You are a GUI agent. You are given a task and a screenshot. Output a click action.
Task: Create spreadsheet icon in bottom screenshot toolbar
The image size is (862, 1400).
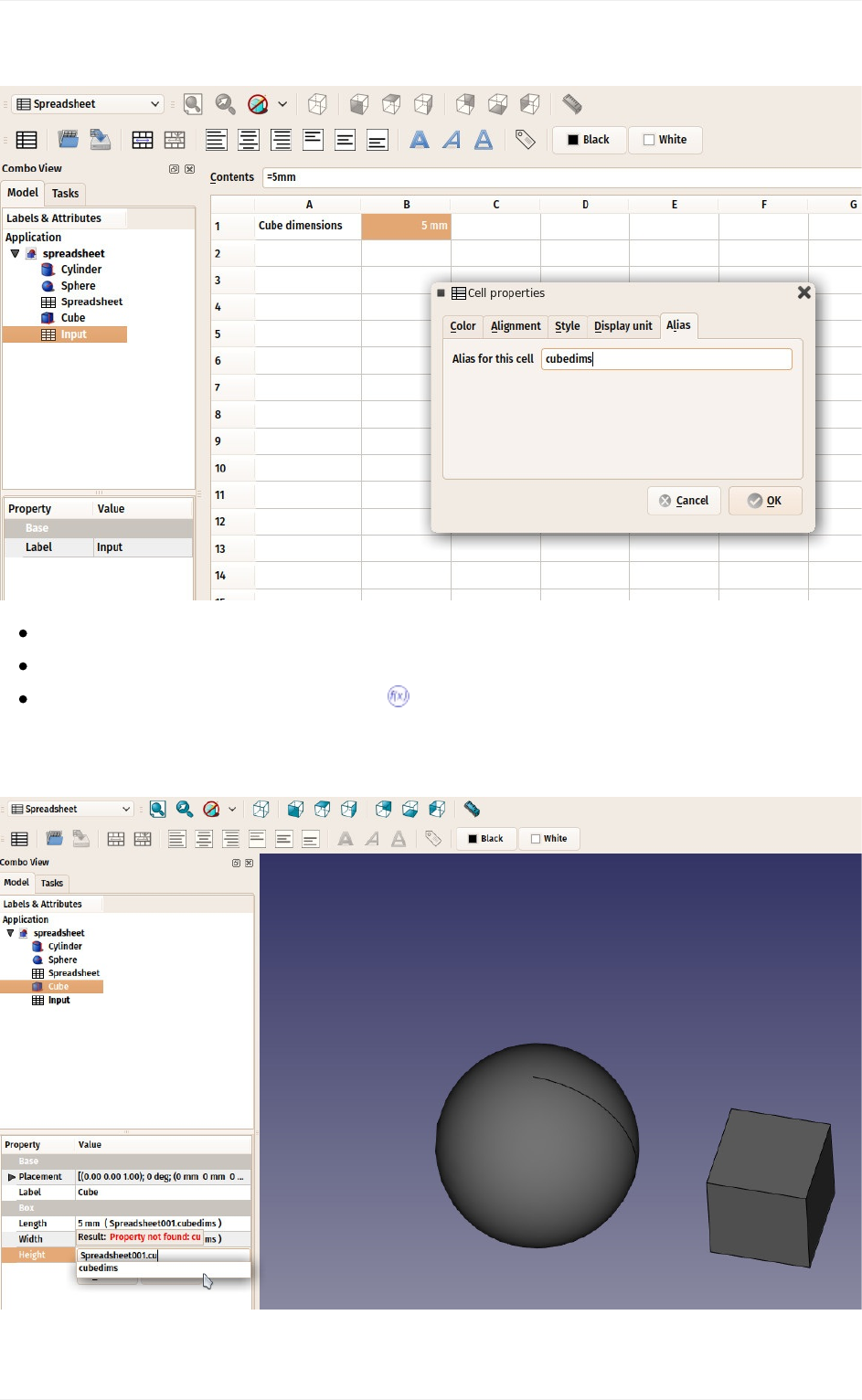[x=20, y=839]
